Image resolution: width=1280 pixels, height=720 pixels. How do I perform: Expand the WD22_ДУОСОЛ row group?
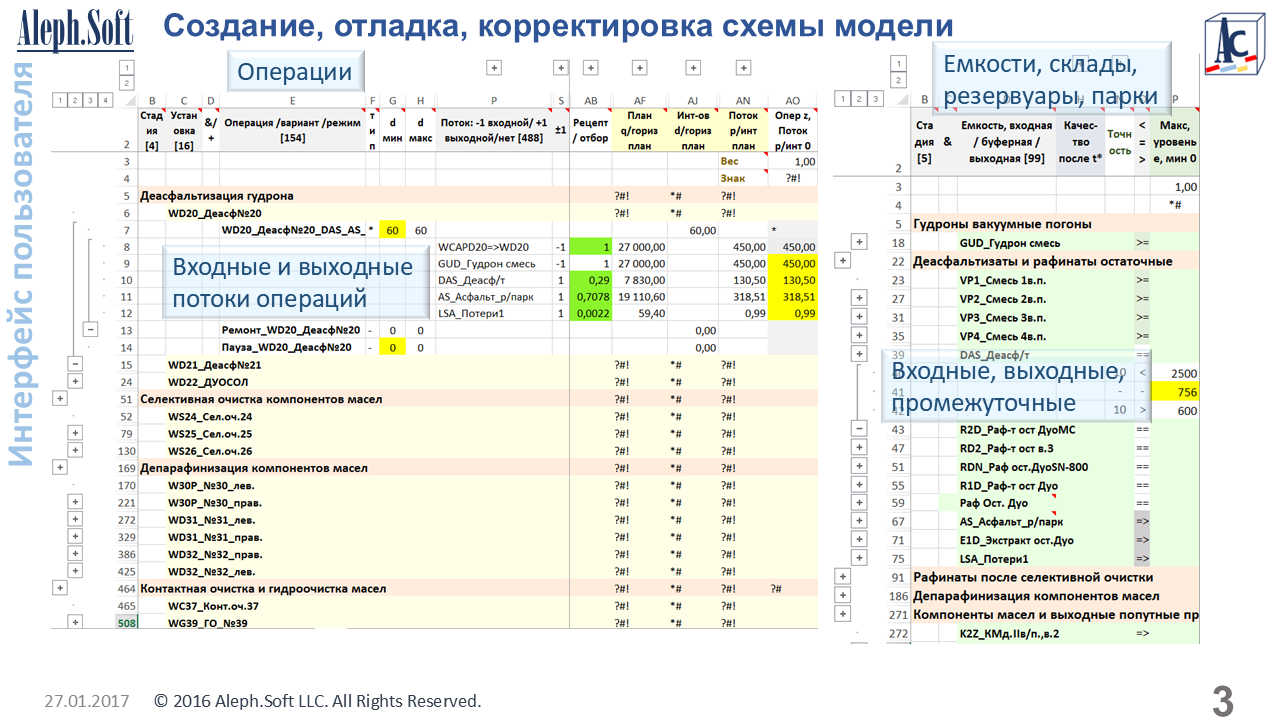pos(75,382)
